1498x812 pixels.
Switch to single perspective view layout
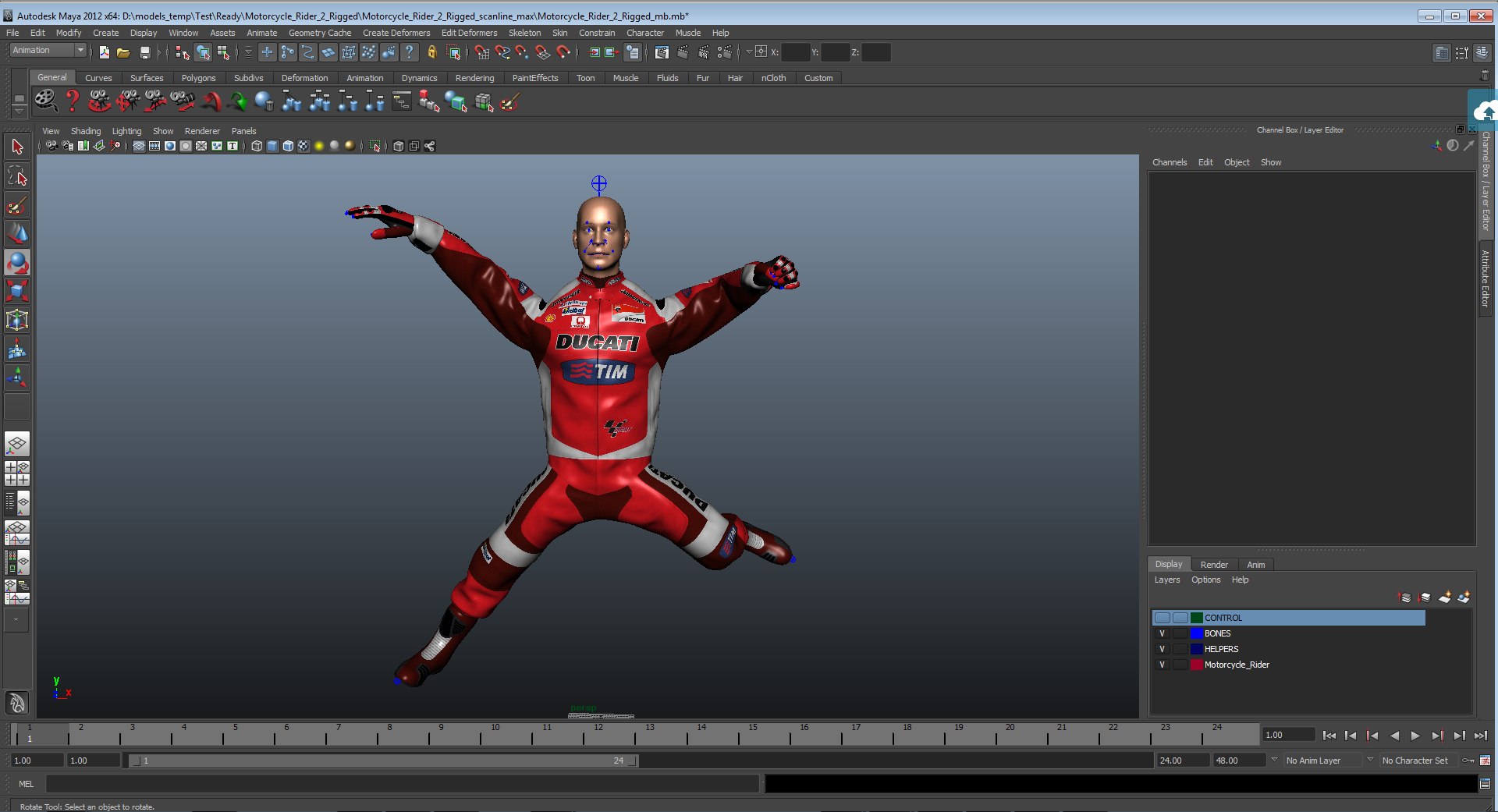(x=17, y=445)
